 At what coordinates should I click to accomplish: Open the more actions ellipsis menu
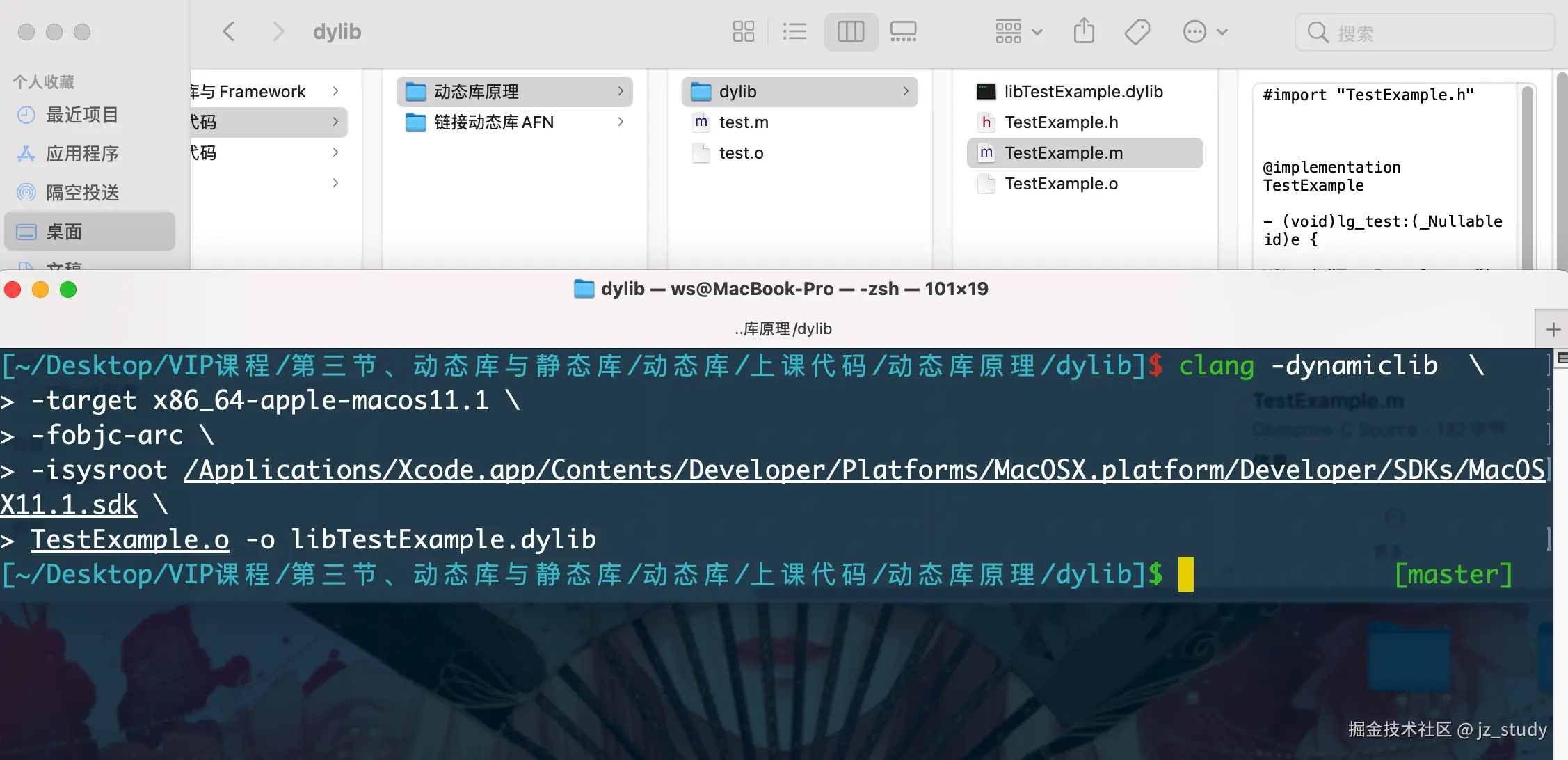[x=1205, y=31]
